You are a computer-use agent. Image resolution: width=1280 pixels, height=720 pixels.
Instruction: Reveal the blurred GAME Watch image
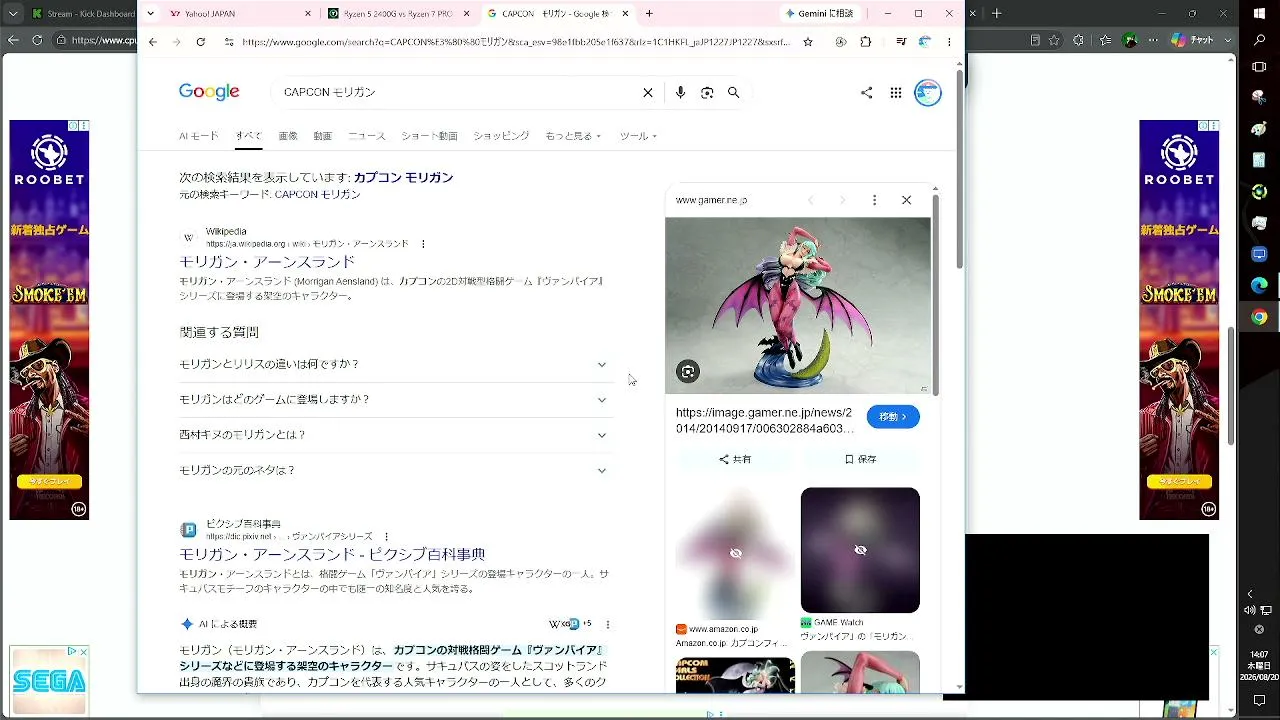click(x=860, y=550)
